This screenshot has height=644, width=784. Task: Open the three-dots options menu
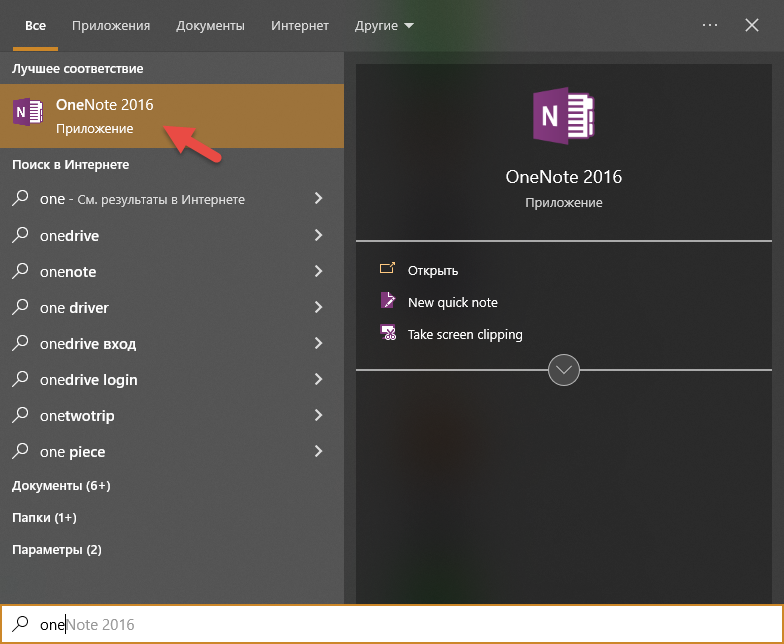click(710, 25)
